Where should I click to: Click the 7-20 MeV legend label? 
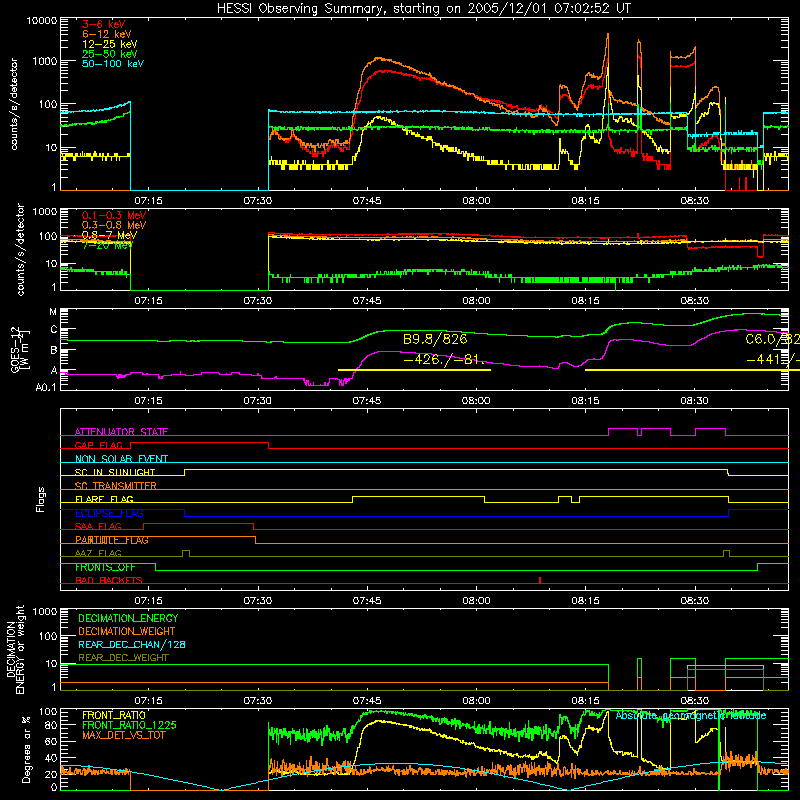pos(107,245)
